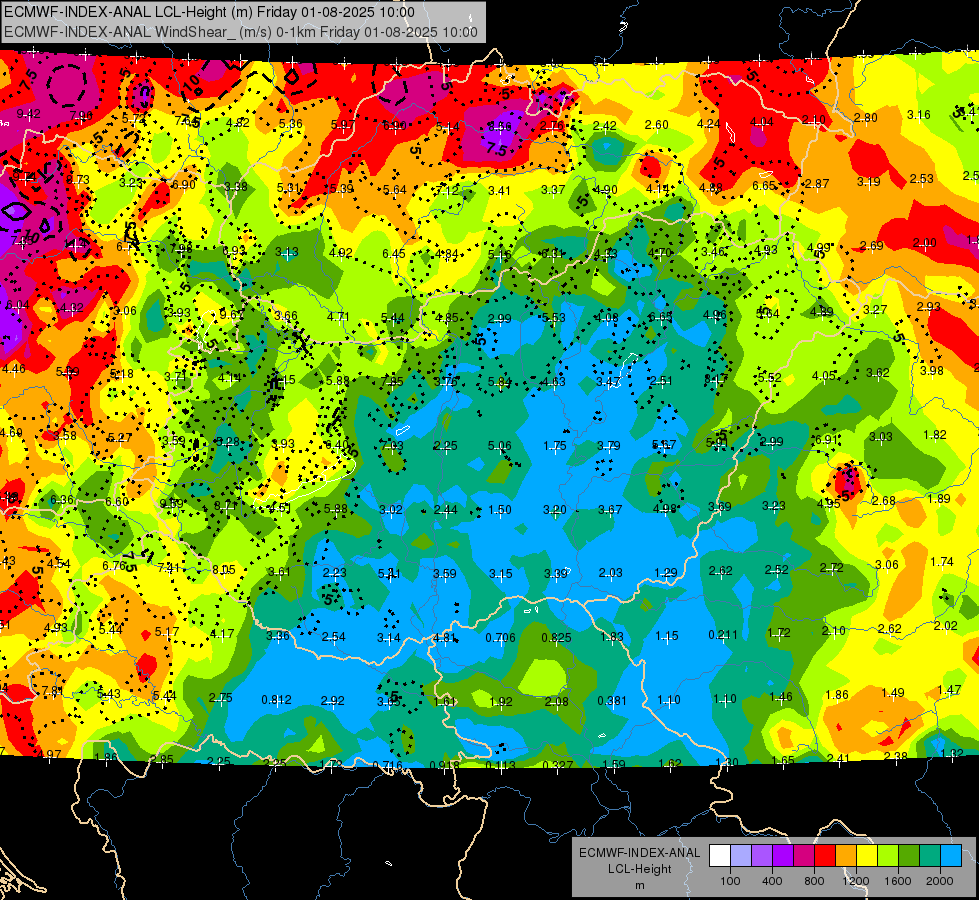The width and height of the screenshot is (979, 900).
Task: Click the legend's ECMWF-INDEX-ANAL label
Action: [x=639, y=853]
